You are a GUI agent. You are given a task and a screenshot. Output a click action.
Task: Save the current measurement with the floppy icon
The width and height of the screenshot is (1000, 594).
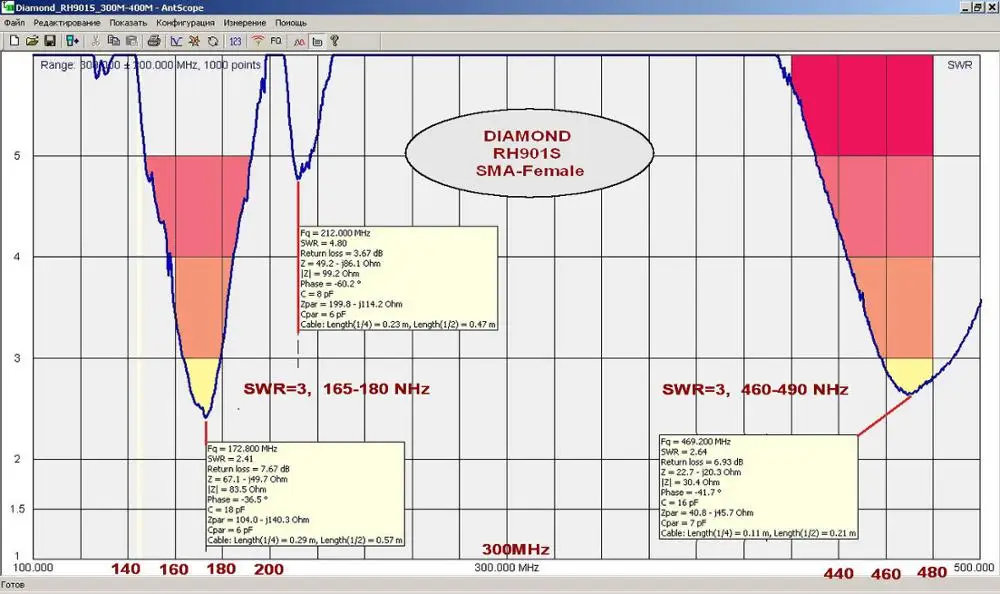(x=50, y=41)
